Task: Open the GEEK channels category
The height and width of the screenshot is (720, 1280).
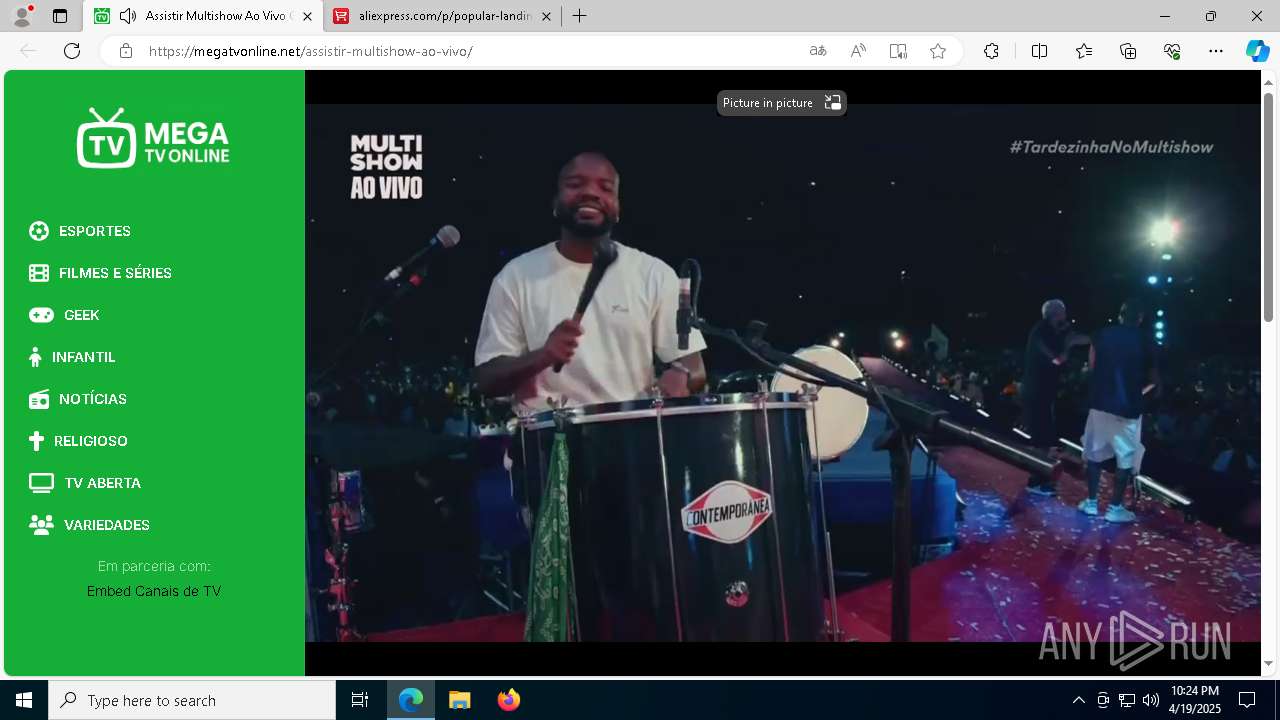Action: pyautogui.click(x=82, y=315)
